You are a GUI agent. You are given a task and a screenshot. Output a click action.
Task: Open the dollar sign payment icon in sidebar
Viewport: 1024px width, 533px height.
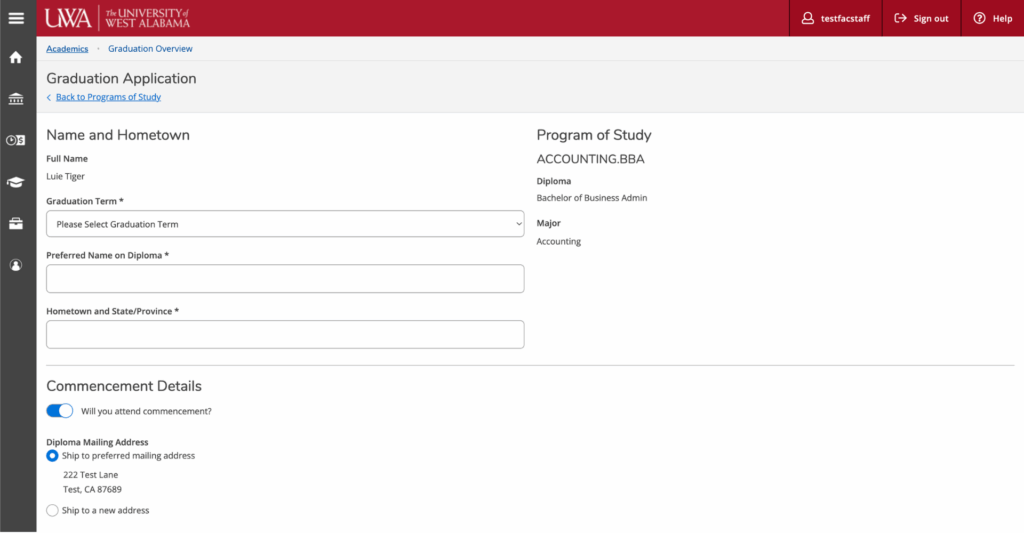16,140
